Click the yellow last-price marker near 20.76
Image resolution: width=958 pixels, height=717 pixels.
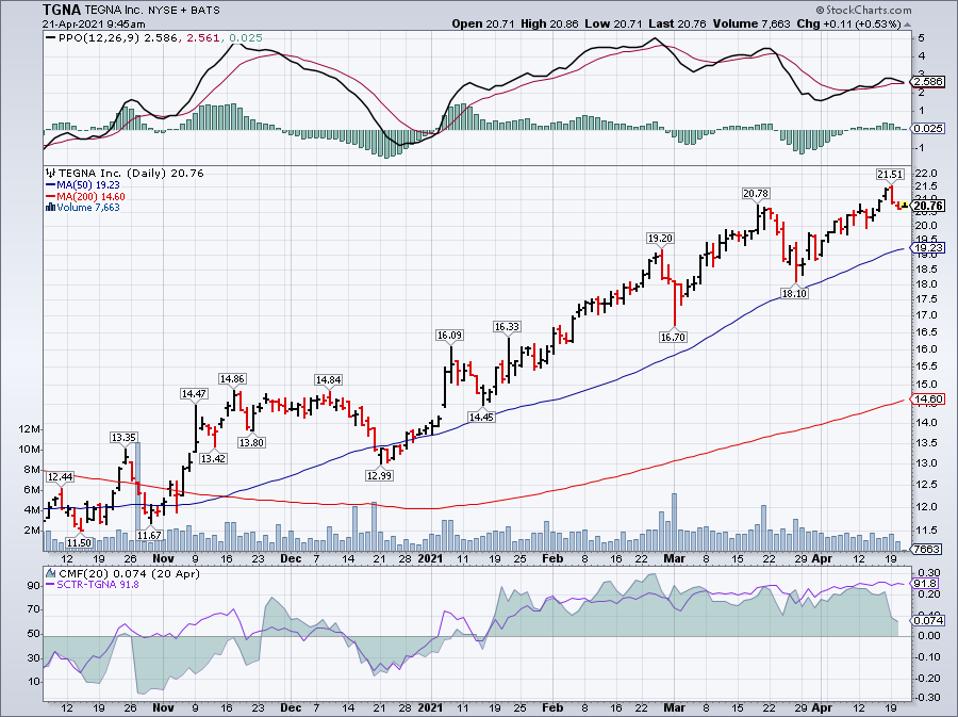point(905,205)
